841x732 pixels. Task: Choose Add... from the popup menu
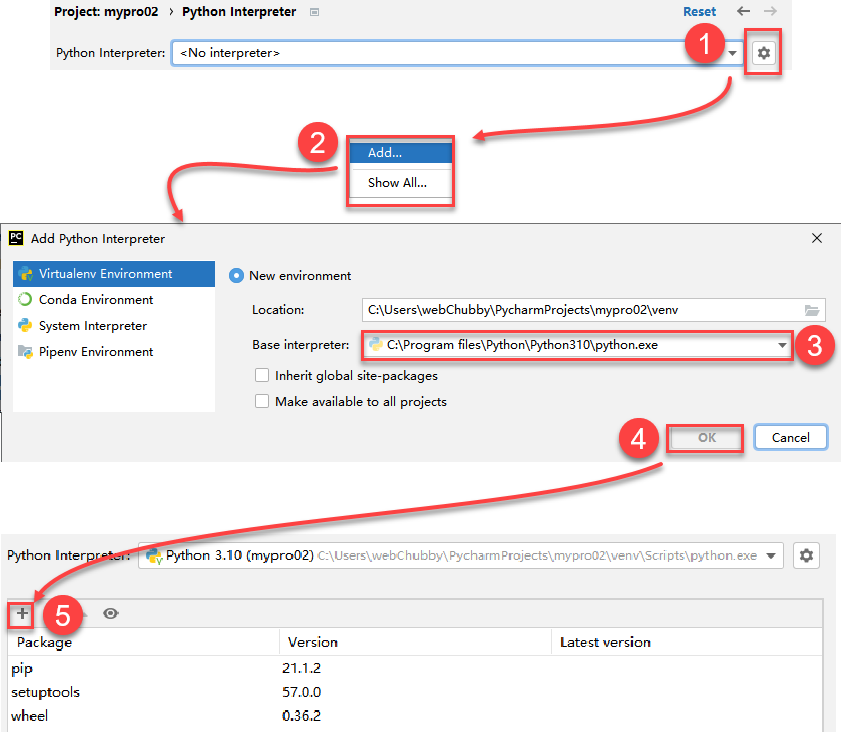401,153
